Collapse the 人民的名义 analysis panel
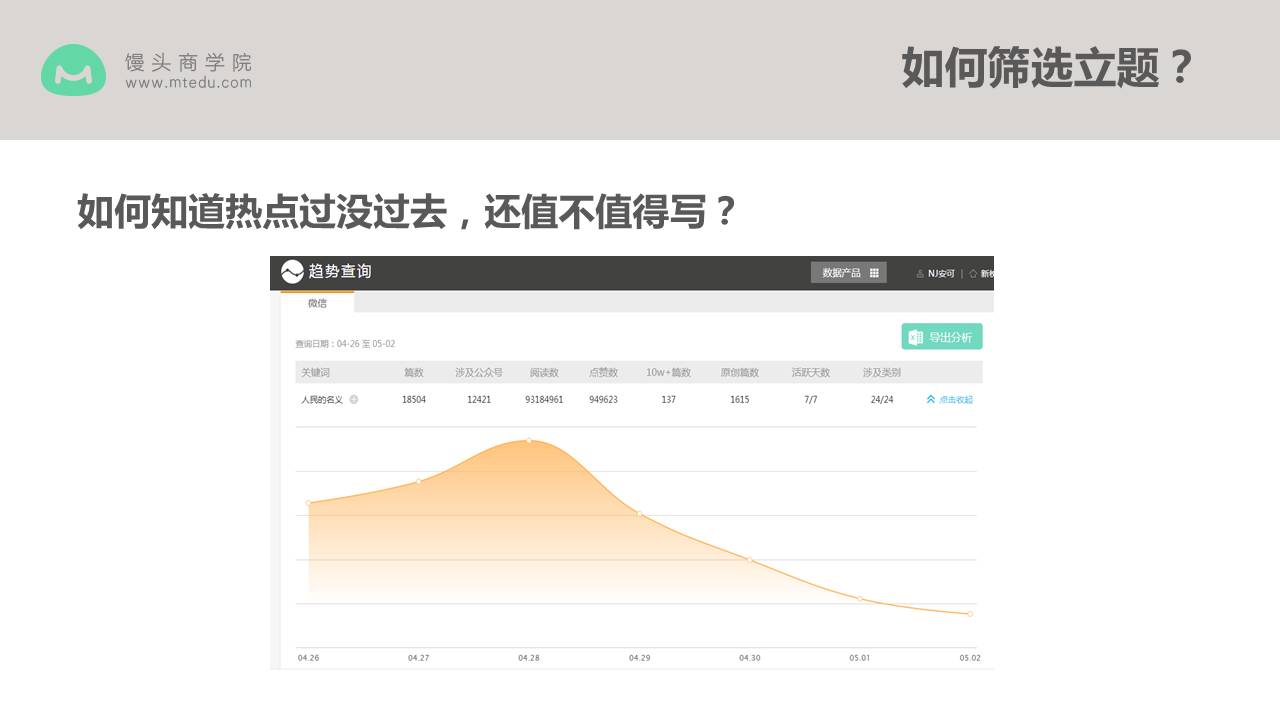The width and height of the screenshot is (1280, 720). coord(948,398)
